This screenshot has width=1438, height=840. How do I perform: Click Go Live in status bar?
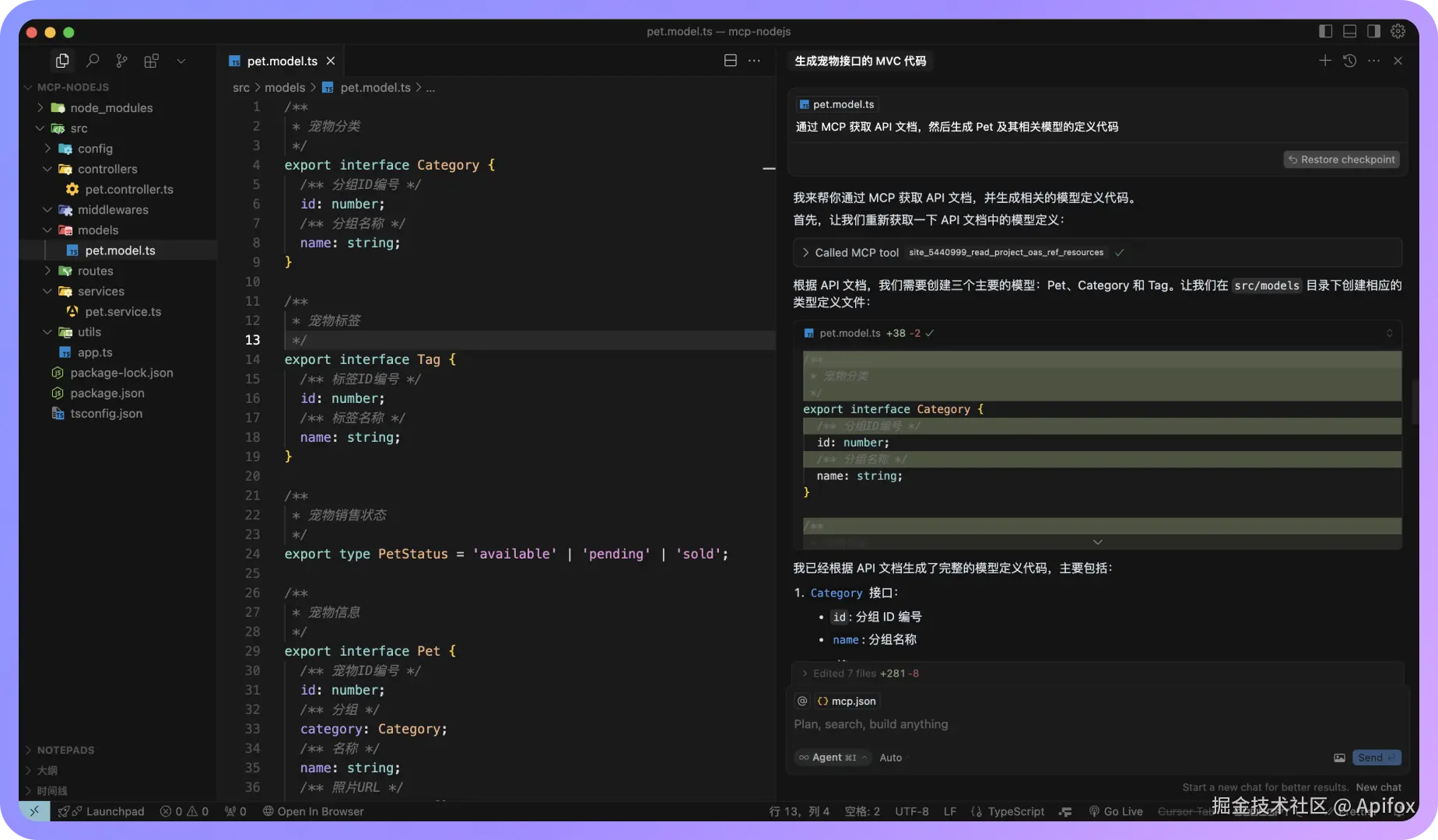point(1116,811)
